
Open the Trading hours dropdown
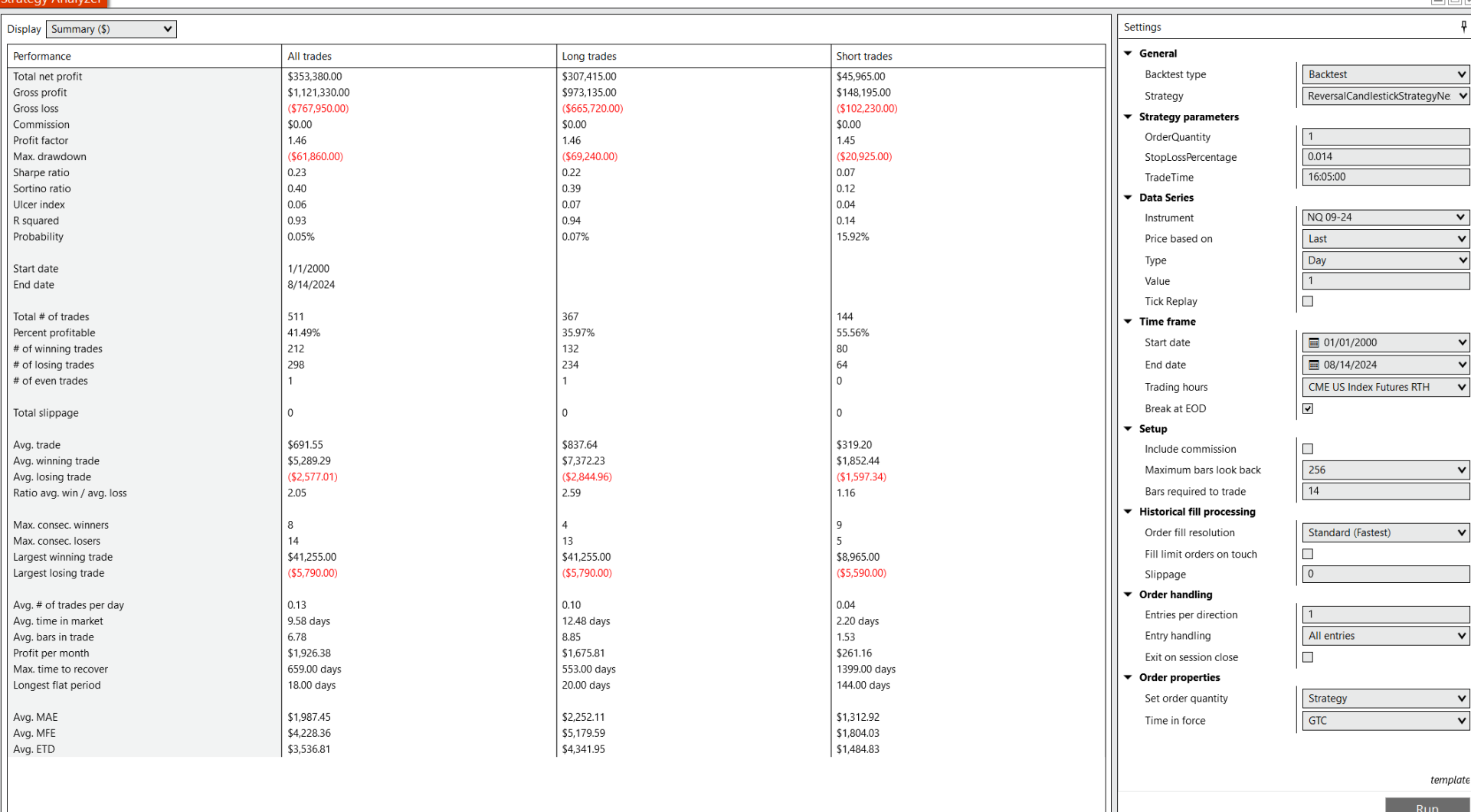point(1386,387)
